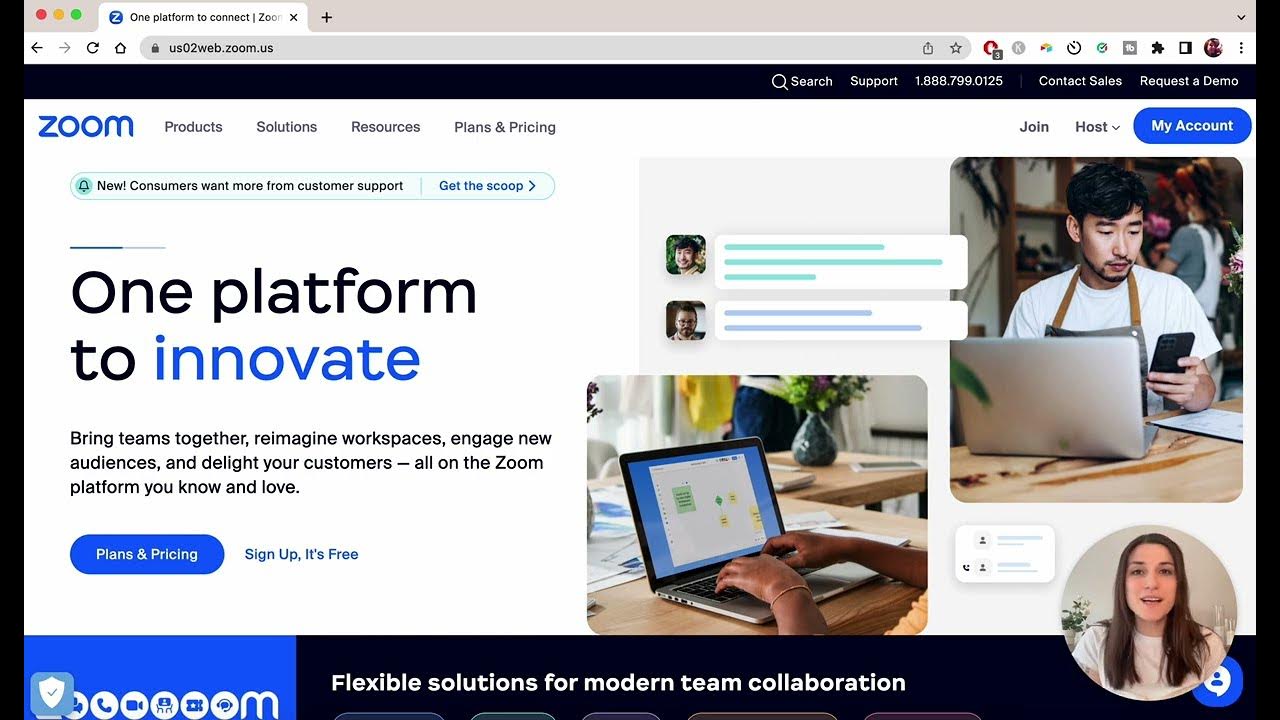Click the browser back arrow
The width and height of the screenshot is (1280, 720).
tap(37, 48)
